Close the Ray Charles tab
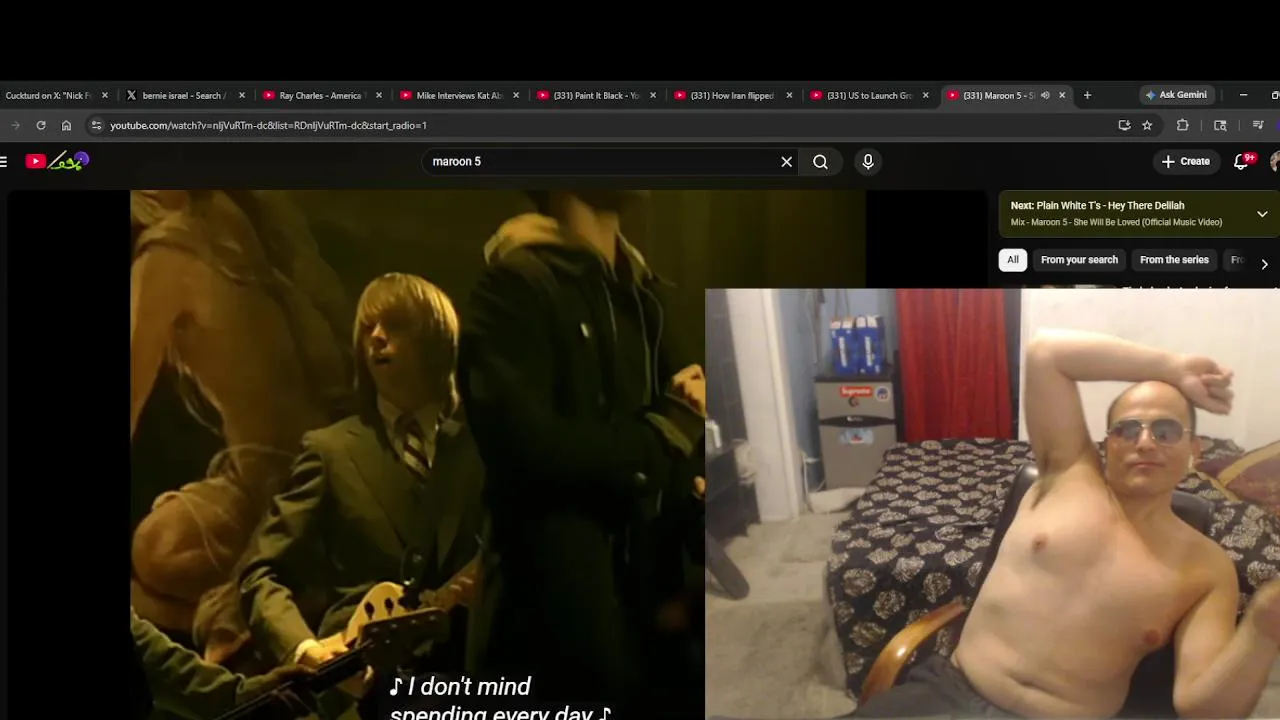The height and width of the screenshot is (720, 1280). tap(379, 95)
